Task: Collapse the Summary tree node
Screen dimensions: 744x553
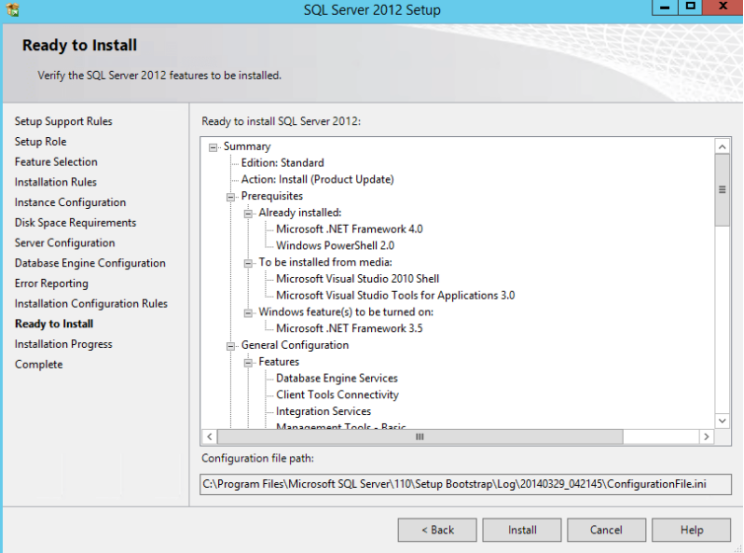Action: (x=213, y=148)
